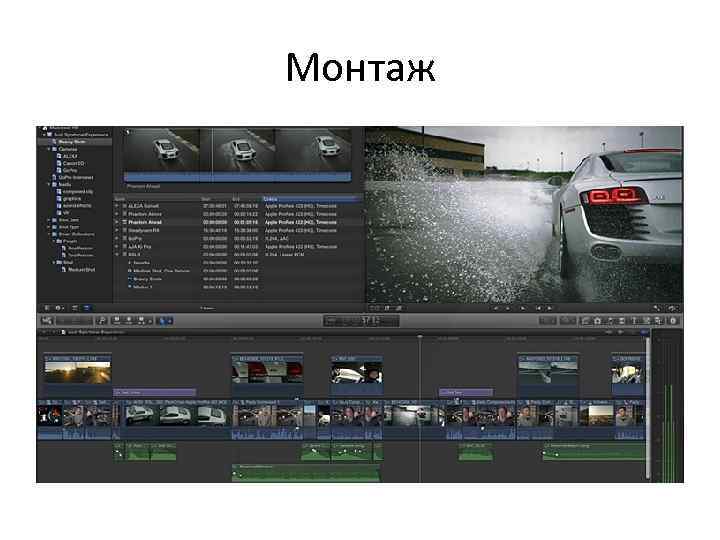Open the Transitions browser icon

click(x=622, y=321)
